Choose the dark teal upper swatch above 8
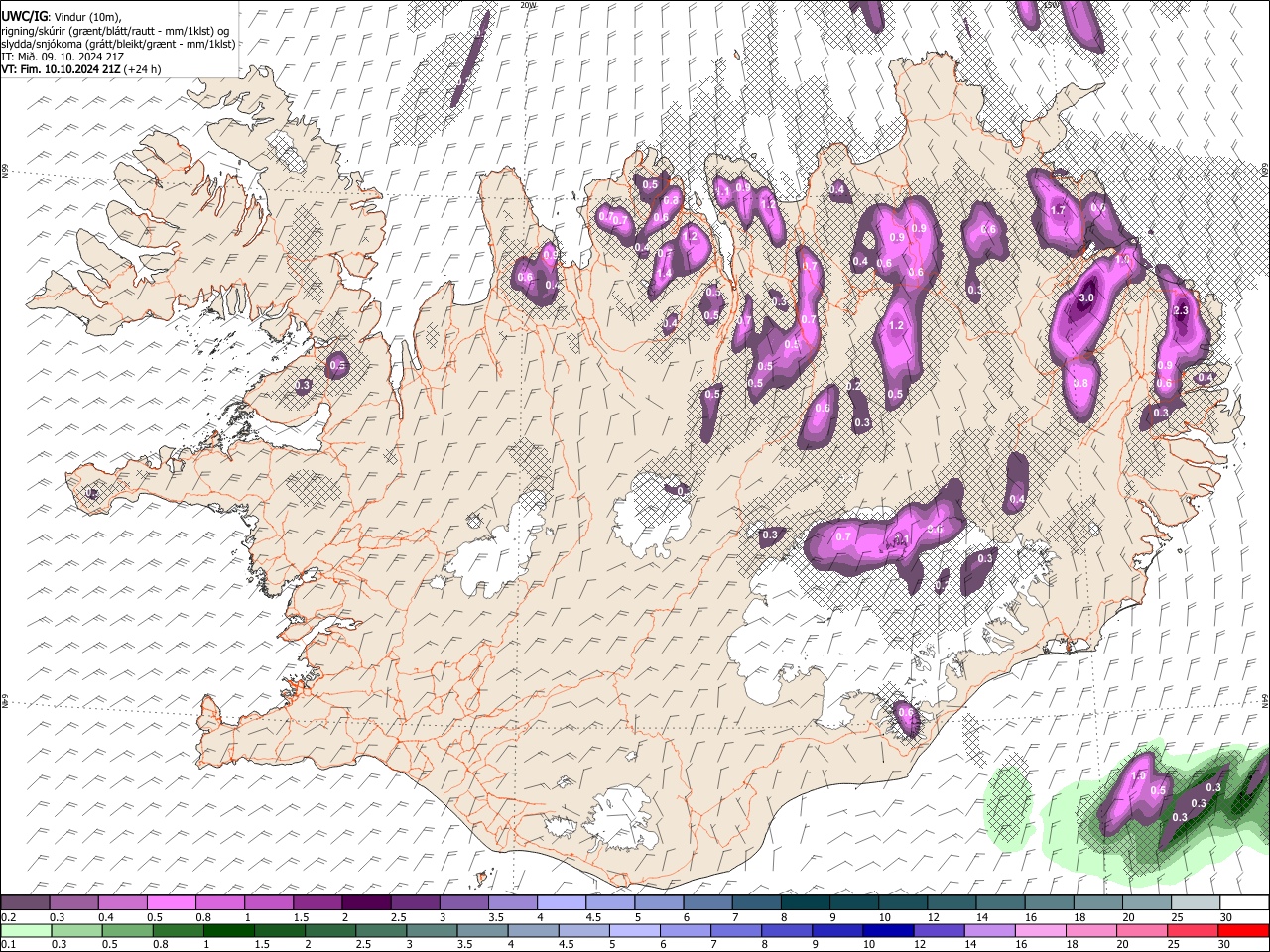The height and width of the screenshot is (952, 1270). [805, 903]
